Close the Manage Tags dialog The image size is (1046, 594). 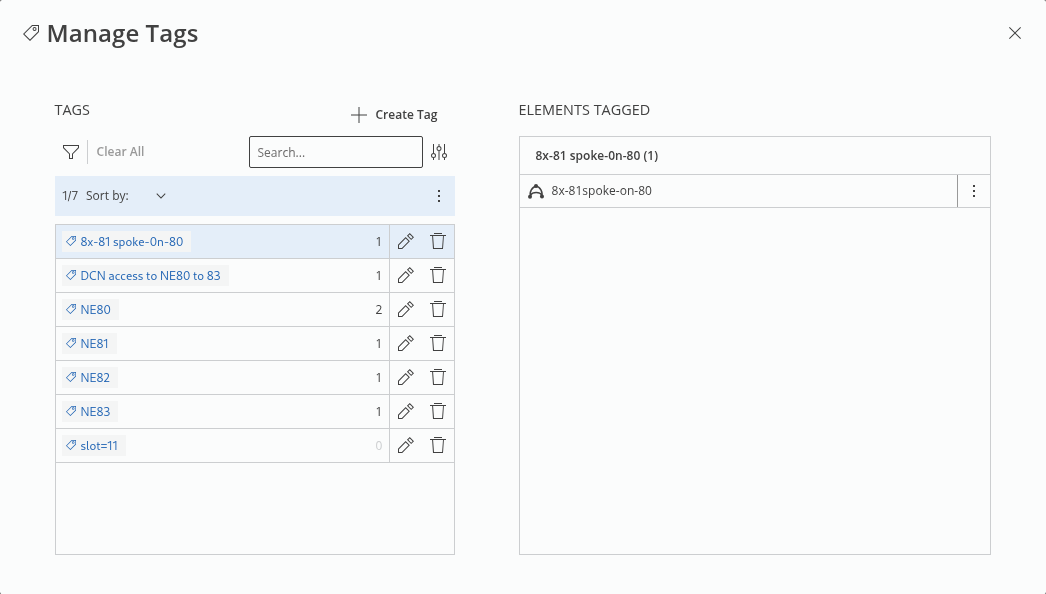click(x=1015, y=33)
